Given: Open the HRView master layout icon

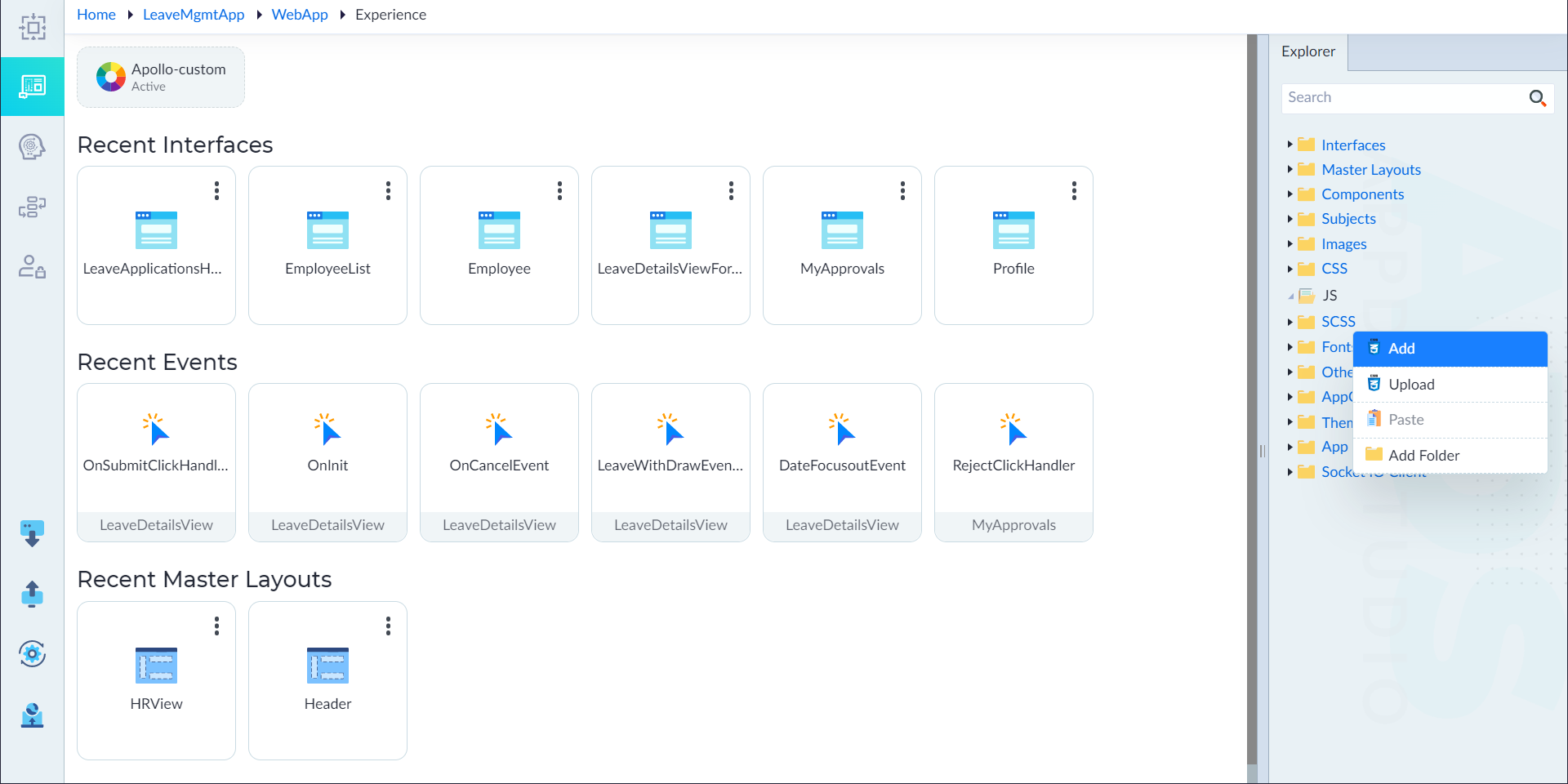Looking at the screenshot, I should pyautogui.click(x=156, y=665).
